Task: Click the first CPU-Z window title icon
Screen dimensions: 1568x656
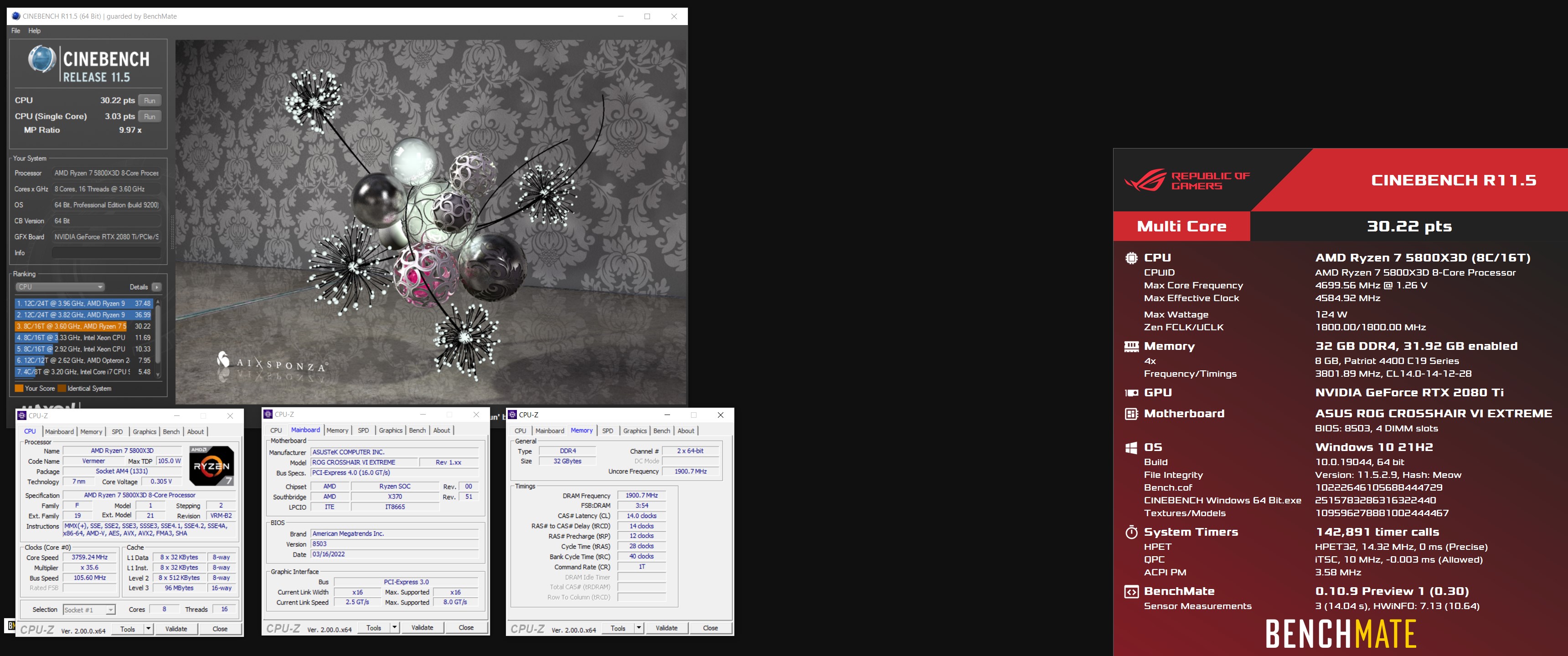Action: (22, 415)
